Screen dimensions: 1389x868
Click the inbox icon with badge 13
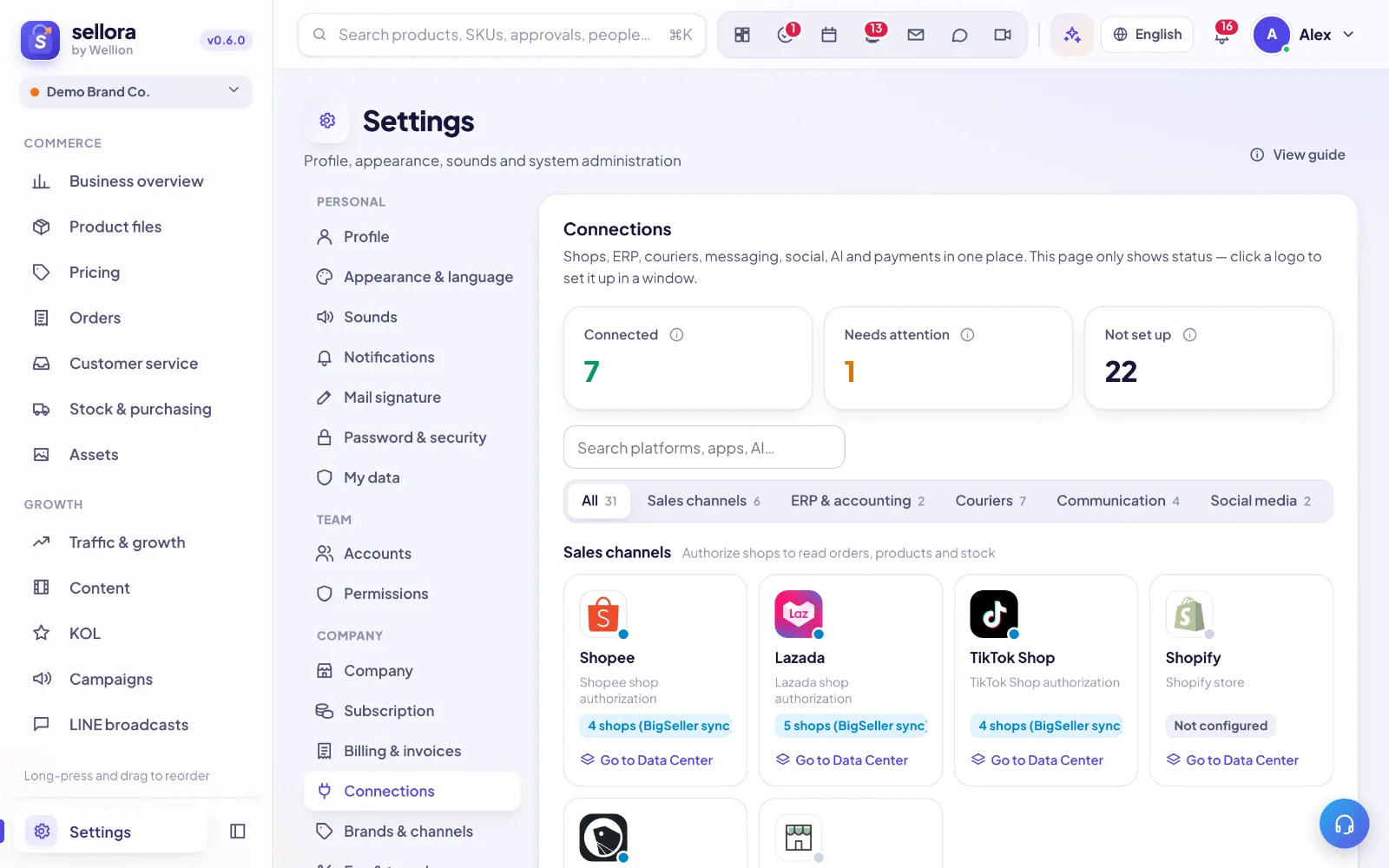(872, 35)
